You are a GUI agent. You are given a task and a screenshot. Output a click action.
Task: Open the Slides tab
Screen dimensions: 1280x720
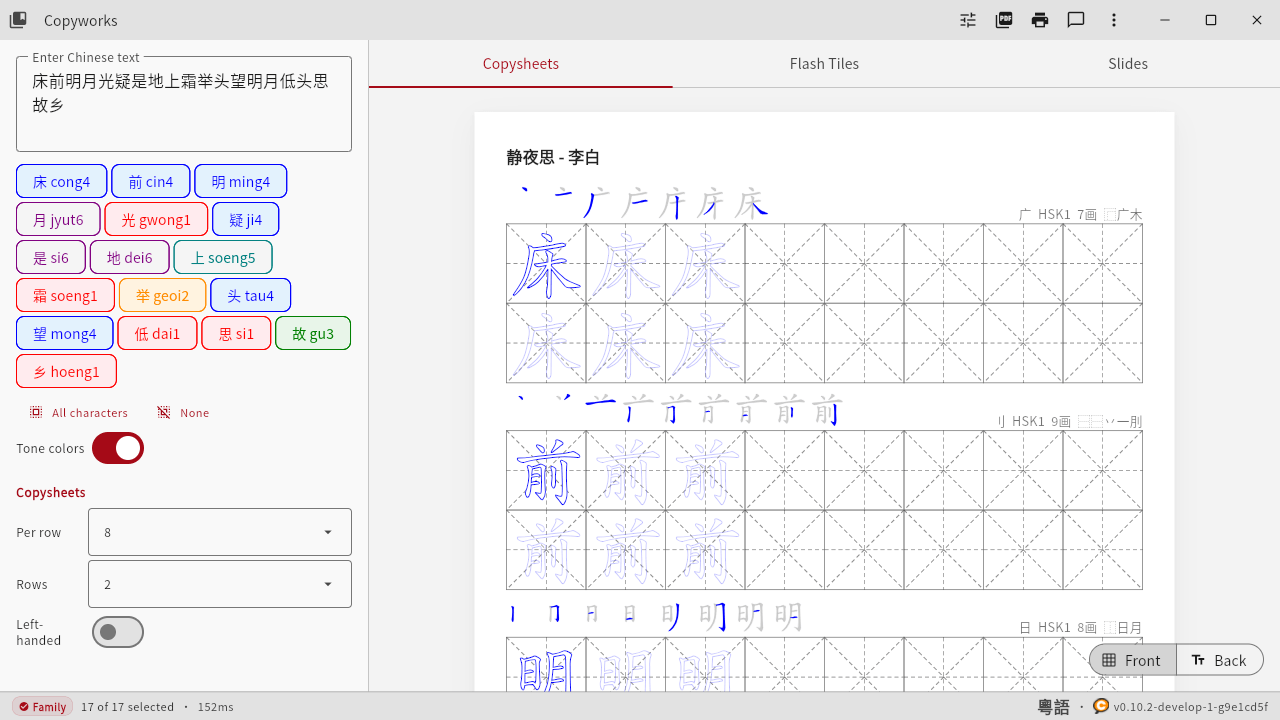[1127, 63]
